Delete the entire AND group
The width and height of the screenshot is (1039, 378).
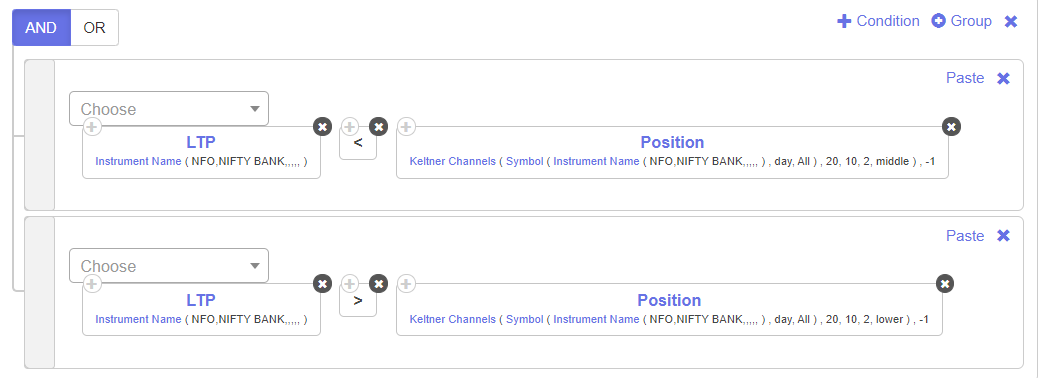point(1011,21)
